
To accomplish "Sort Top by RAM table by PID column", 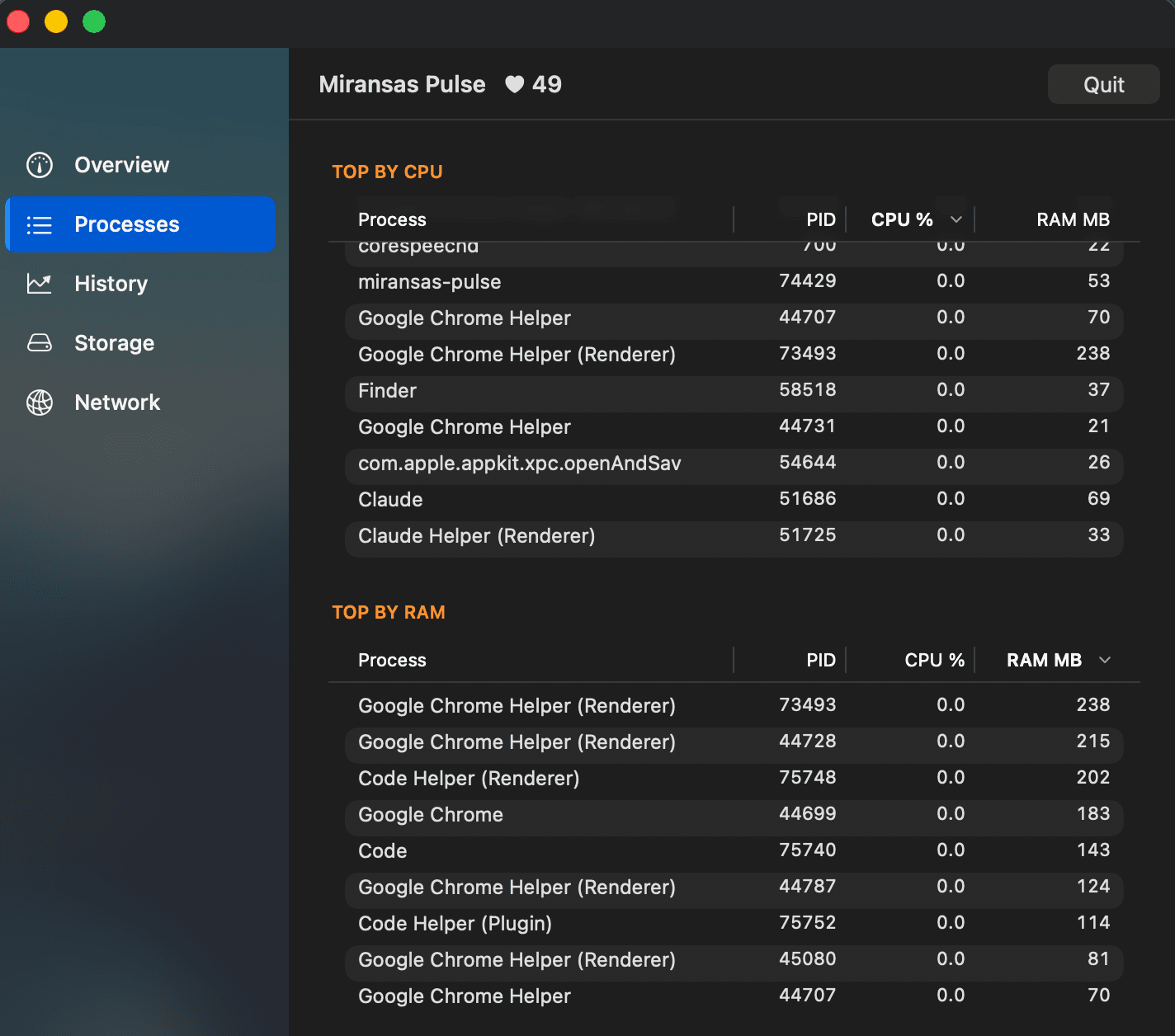I will click(821, 660).
